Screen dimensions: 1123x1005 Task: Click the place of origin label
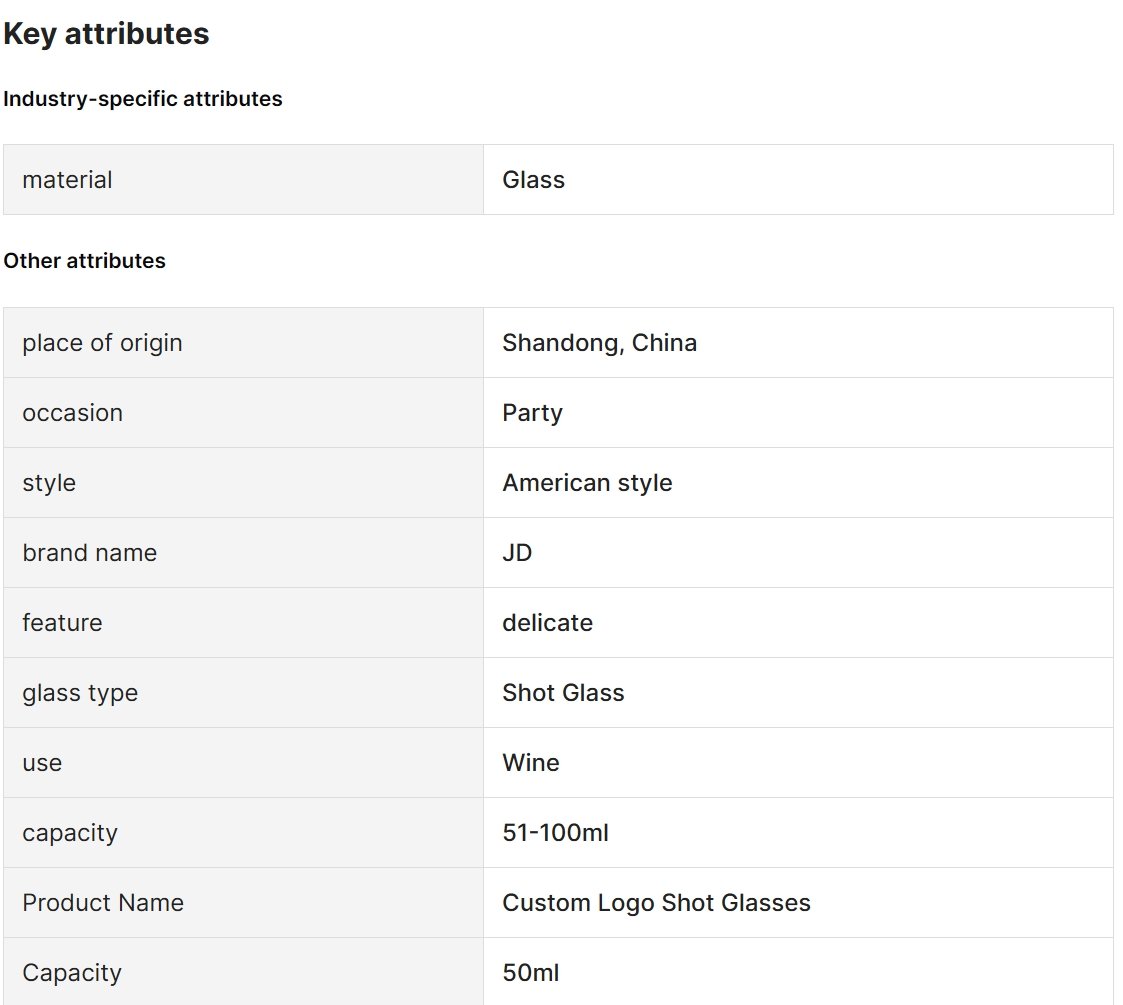102,343
